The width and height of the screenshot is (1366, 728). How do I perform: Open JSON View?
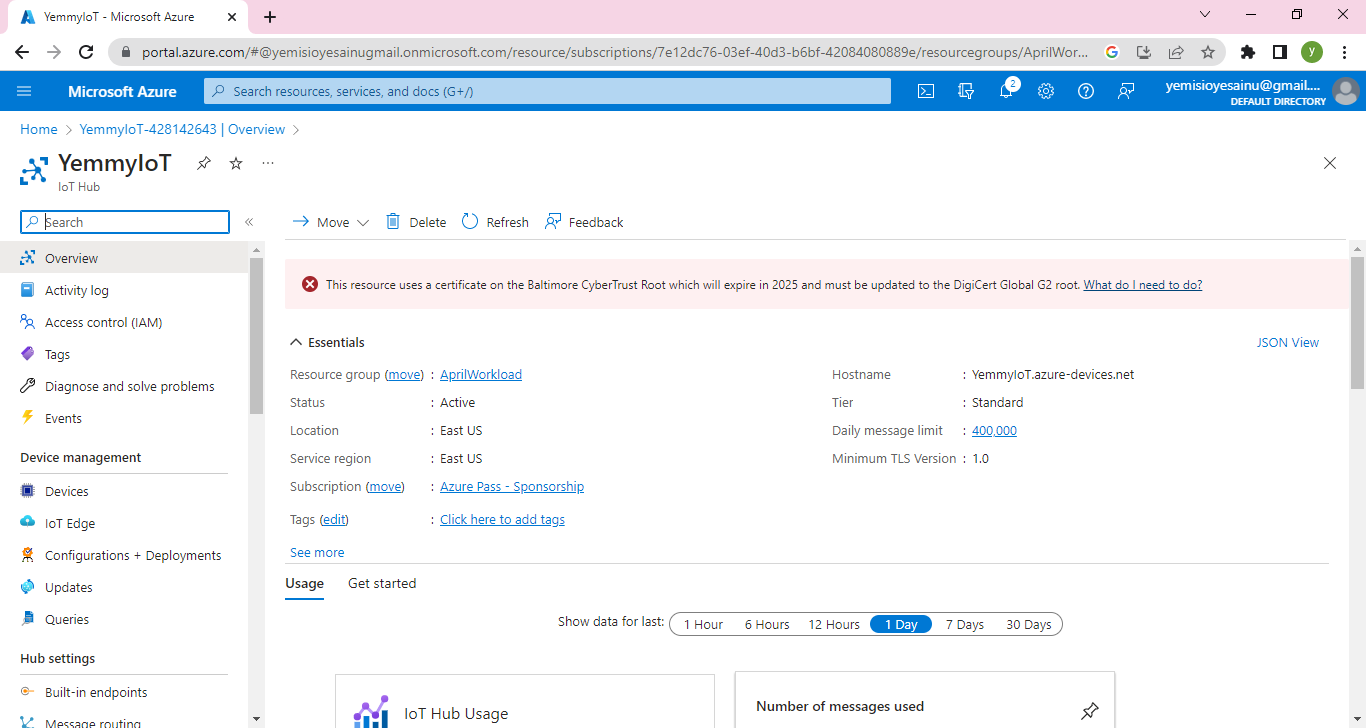(1288, 342)
